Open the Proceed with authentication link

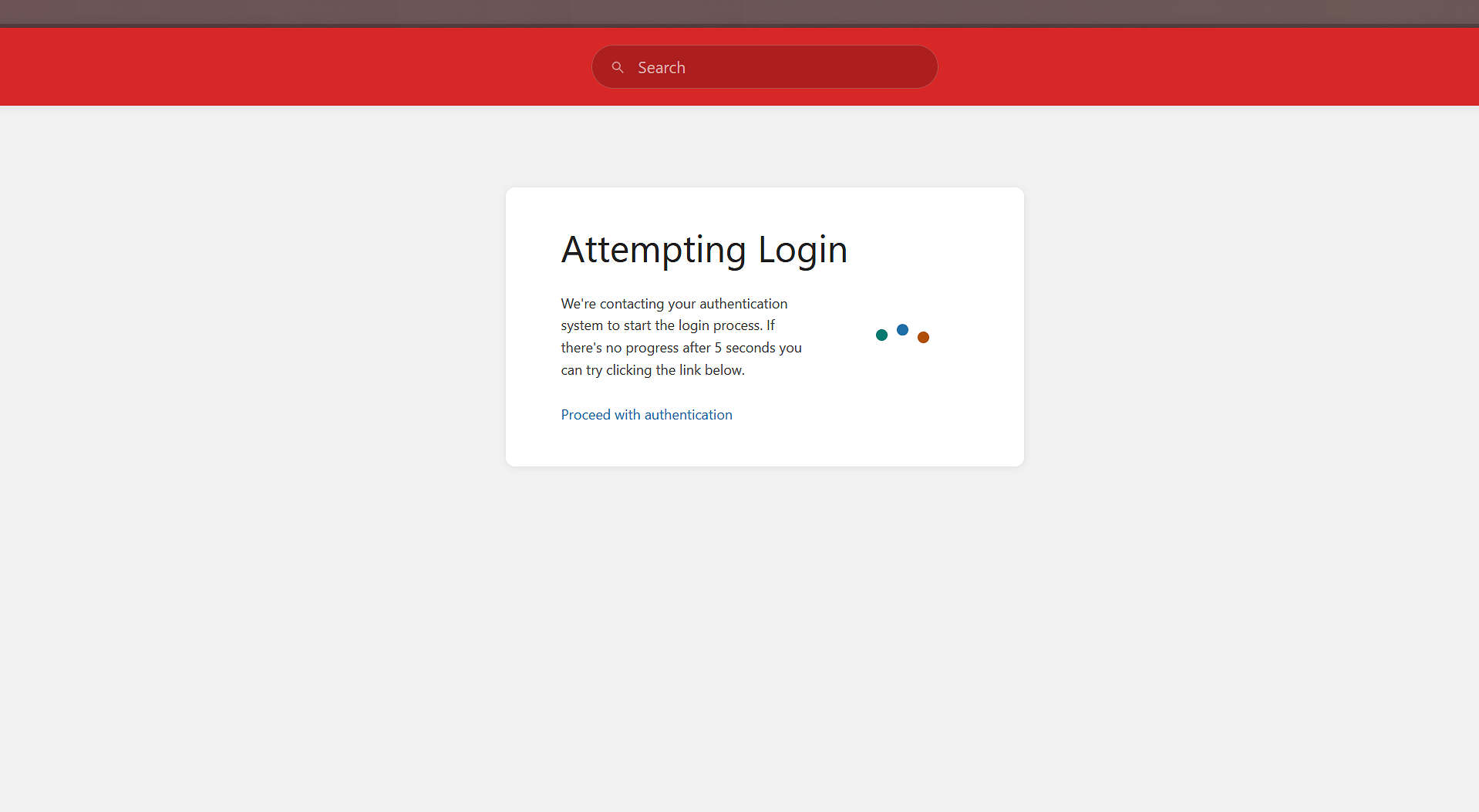(x=646, y=414)
